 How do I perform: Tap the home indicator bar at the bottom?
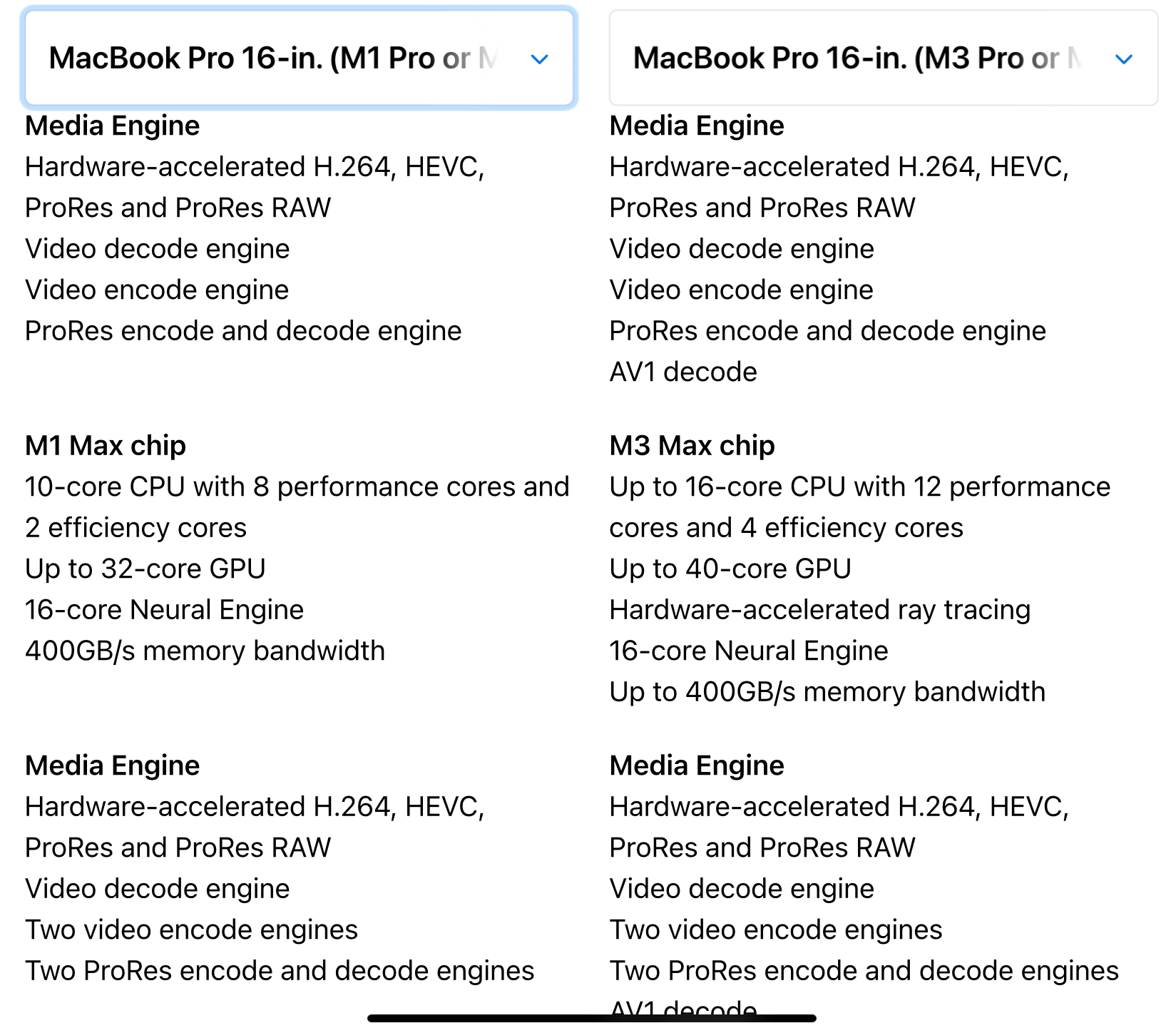(592, 1019)
